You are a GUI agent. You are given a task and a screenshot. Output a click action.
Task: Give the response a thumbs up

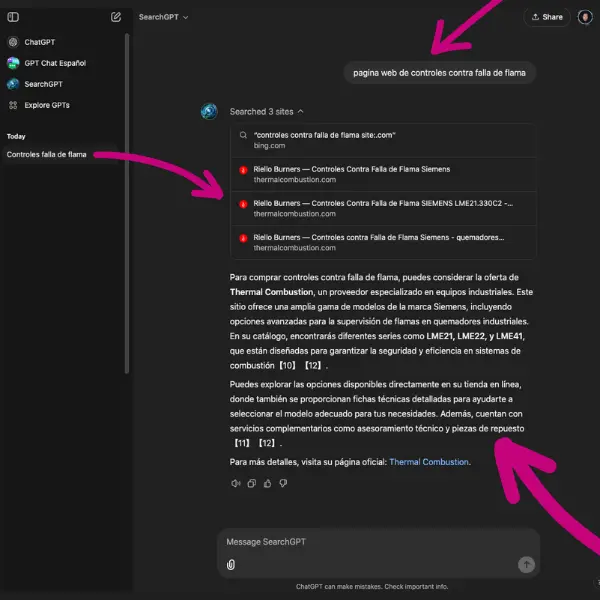(x=267, y=483)
